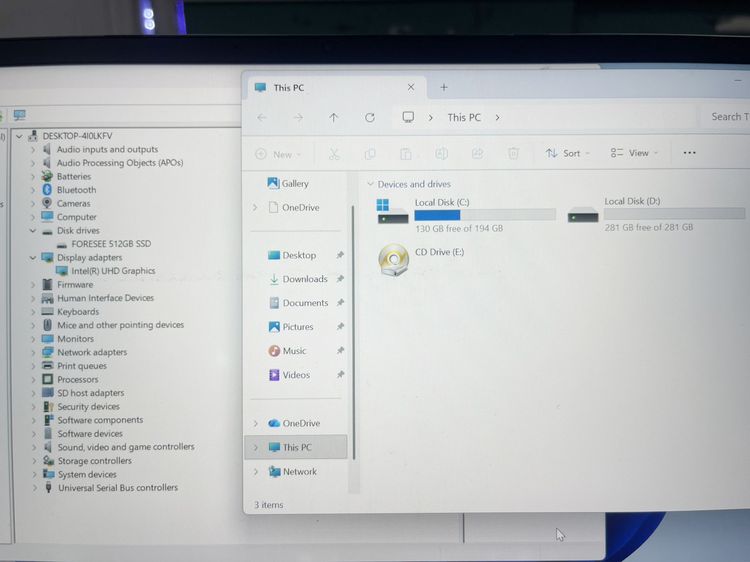Image resolution: width=750 pixels, height=562 pixels.
Task: Click the This PC breadcrumb
Action: coord(464,117)
